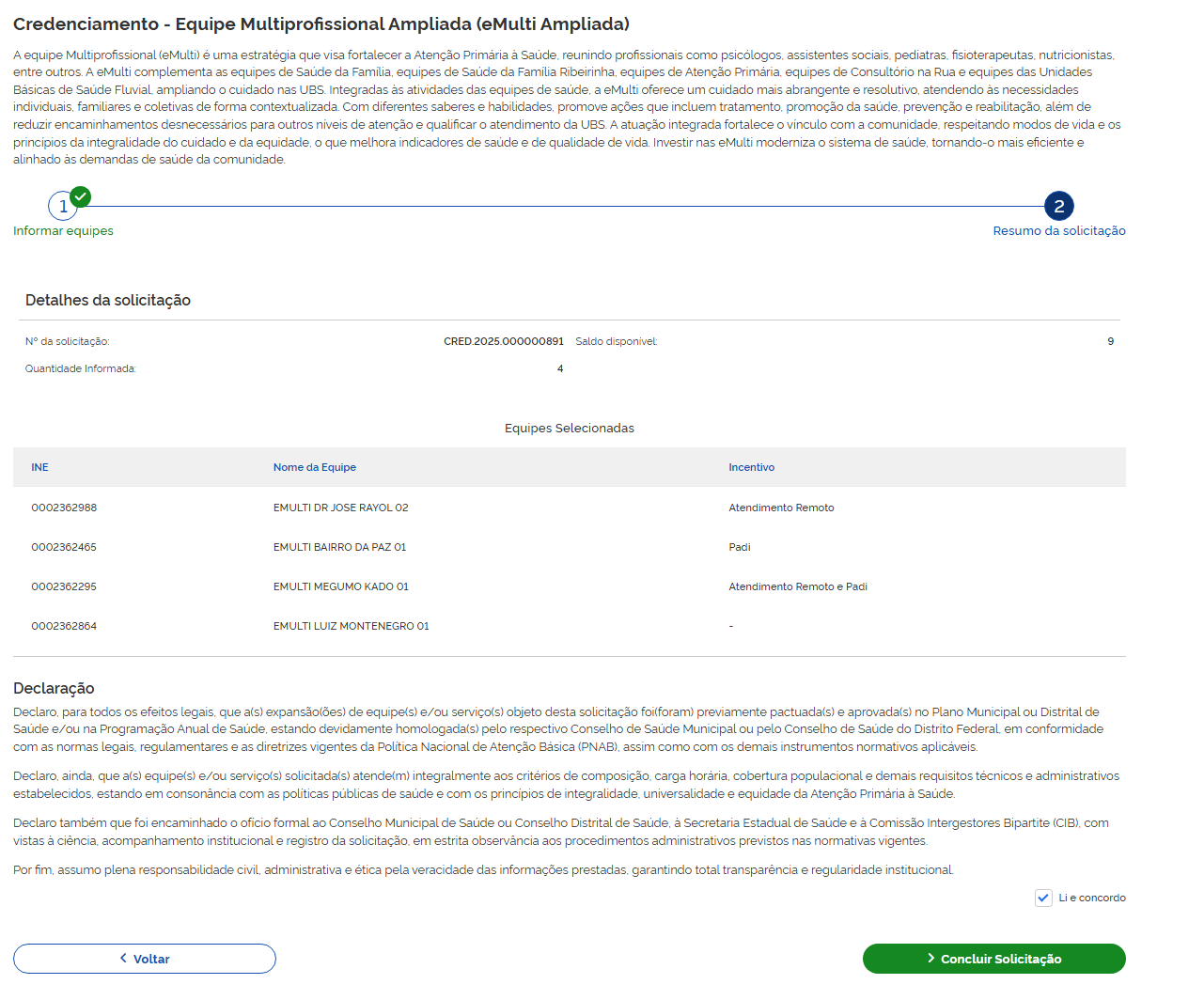The image size is (1204, 1000).
Task: Click the Atendimento Remoto e Padi incentive cell
Action: 797,586
